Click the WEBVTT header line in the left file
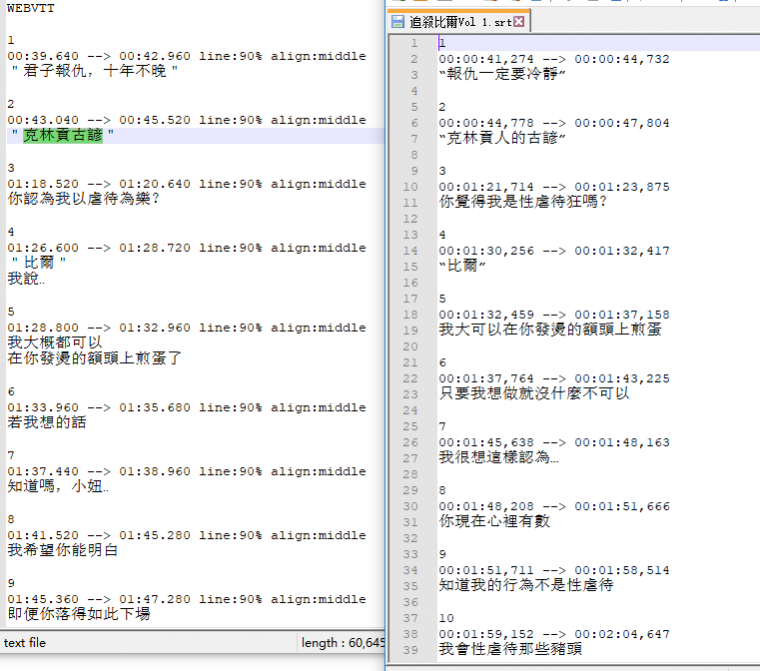This screenshot has width=760, height=671. point(31,8)
